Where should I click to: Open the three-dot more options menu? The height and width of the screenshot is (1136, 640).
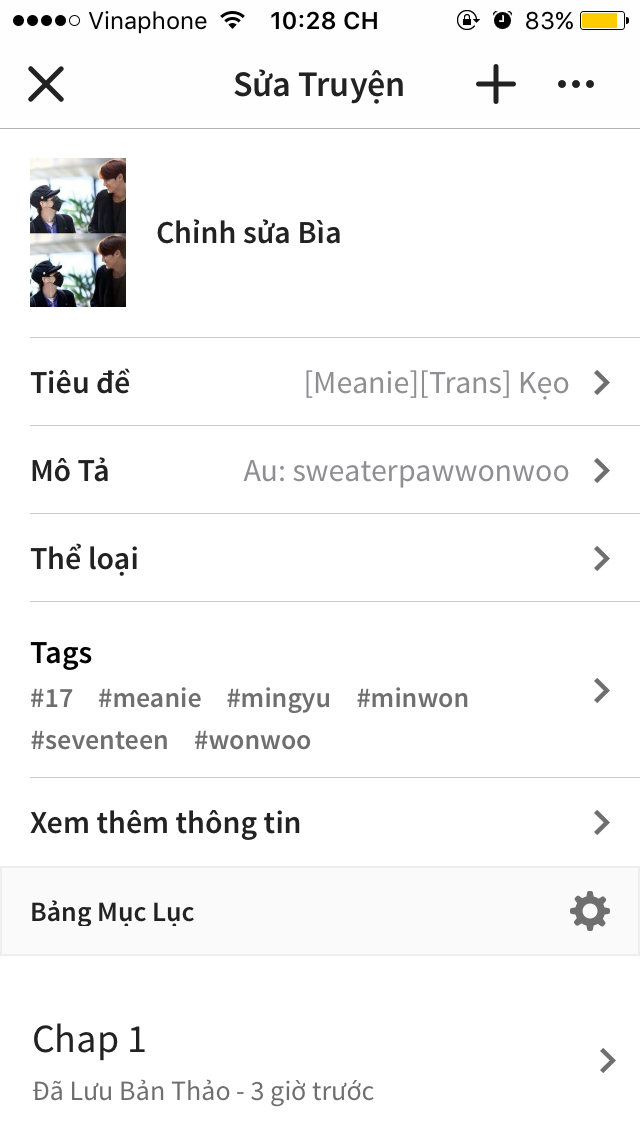coord(576,84)
